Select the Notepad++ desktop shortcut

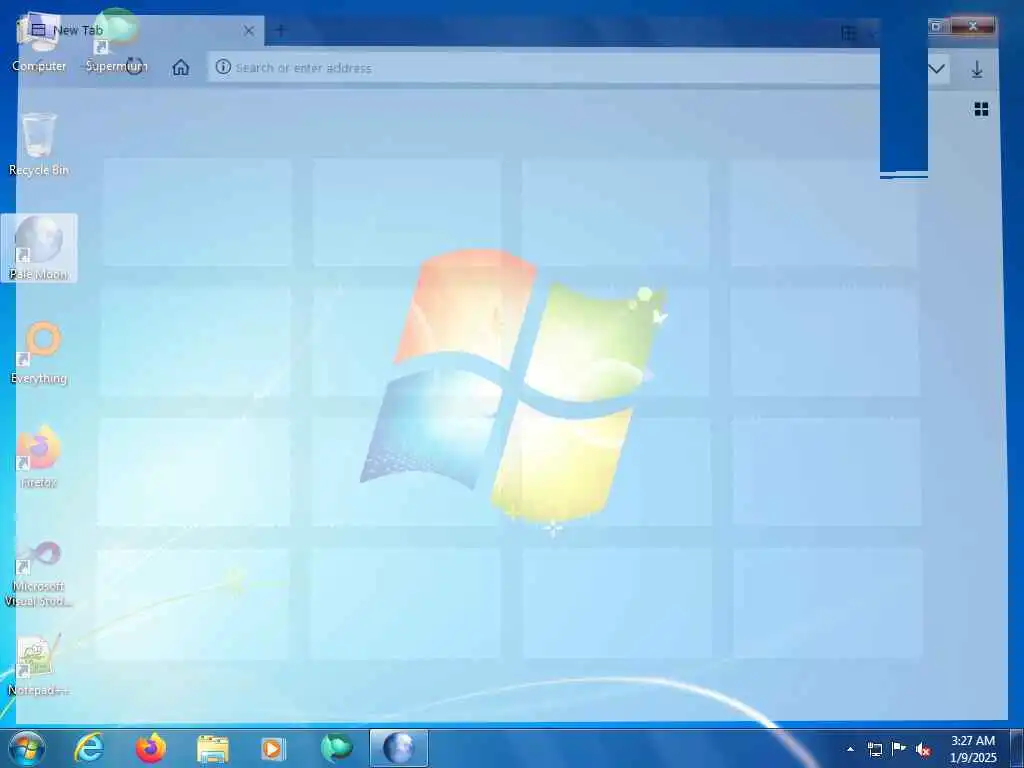[x=39, y=666]
